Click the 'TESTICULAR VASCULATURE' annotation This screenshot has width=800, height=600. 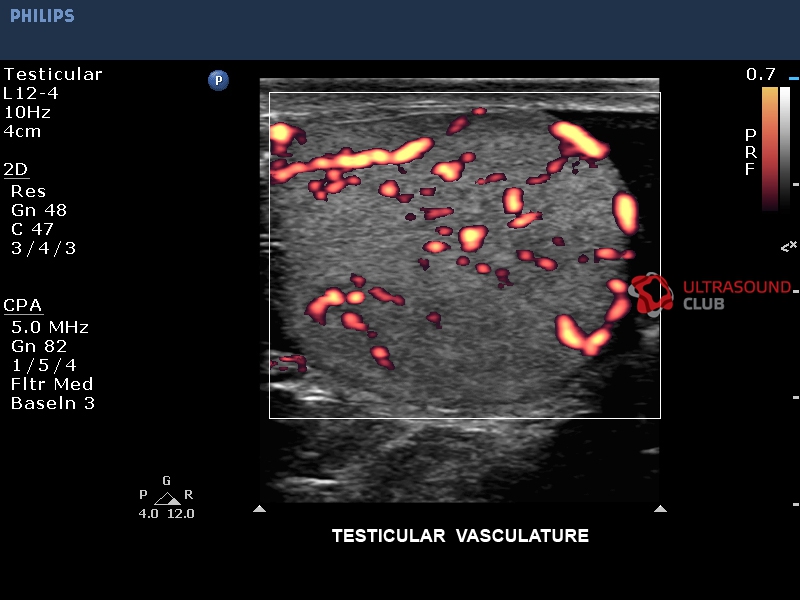pyautogui.click(x=460, y=536)
